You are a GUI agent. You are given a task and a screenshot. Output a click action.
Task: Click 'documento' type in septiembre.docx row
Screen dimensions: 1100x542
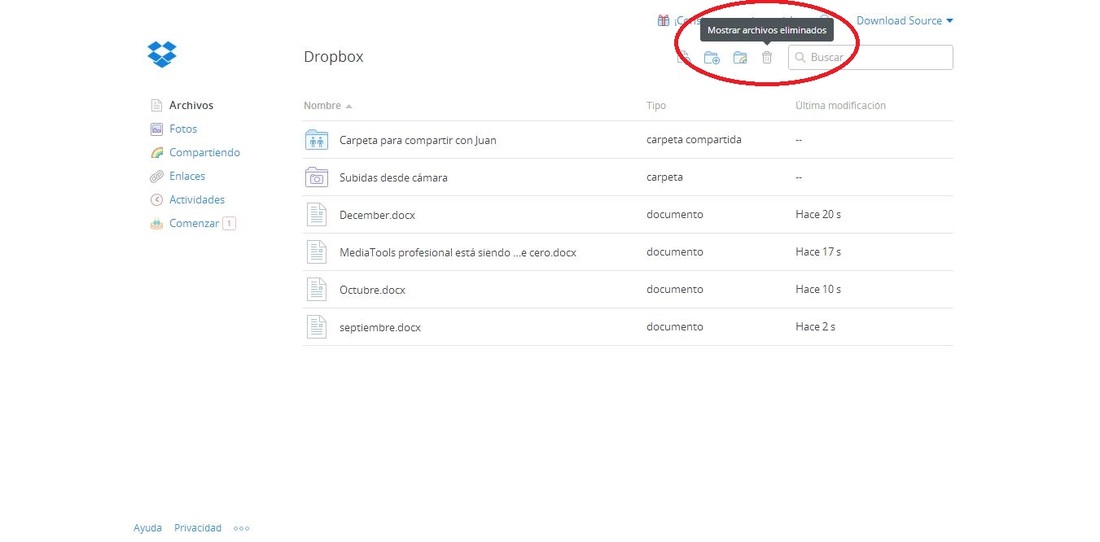tap(674, 327)
